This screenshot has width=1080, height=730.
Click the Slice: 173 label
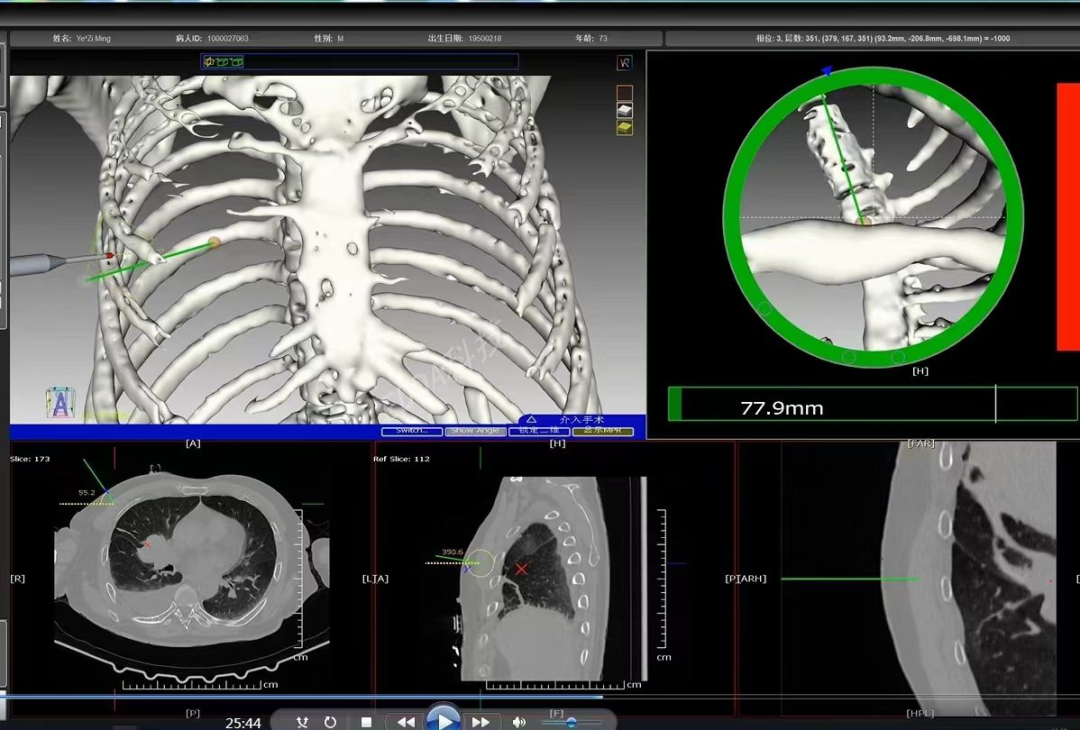click(x=30, y=459)
